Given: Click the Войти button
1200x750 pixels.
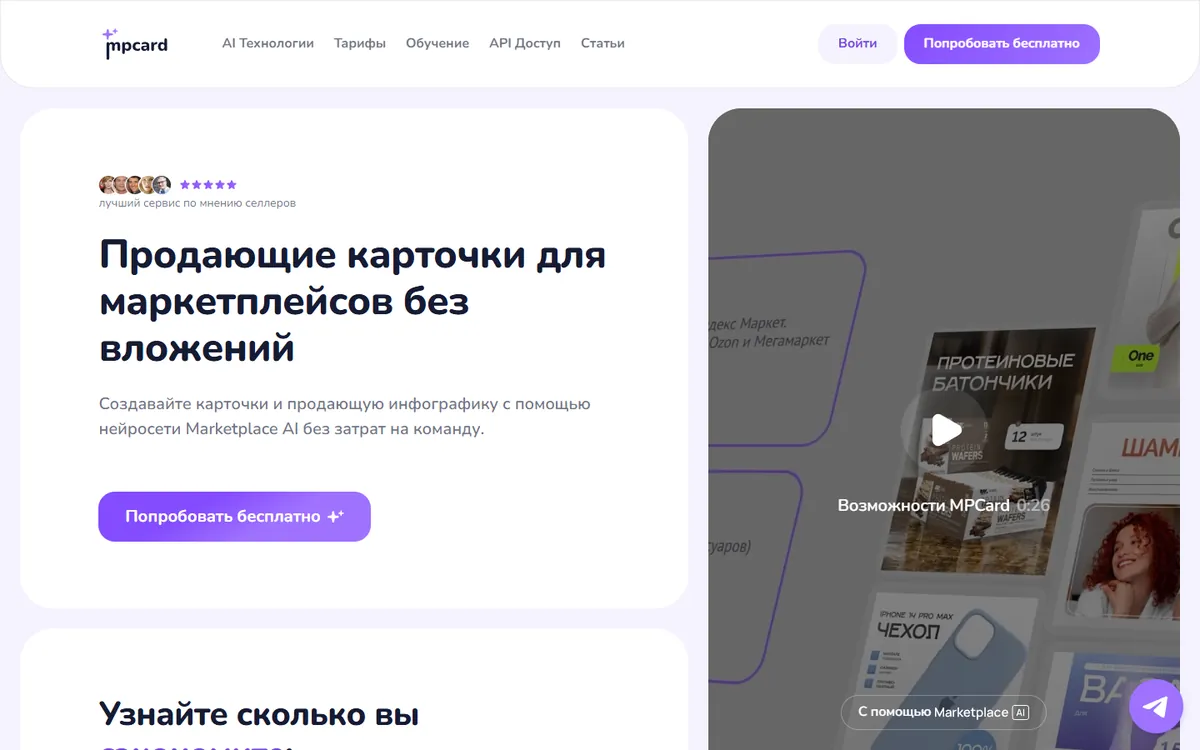Looking at the screenshot, I should pyautogui.click(x=858, y=44).
